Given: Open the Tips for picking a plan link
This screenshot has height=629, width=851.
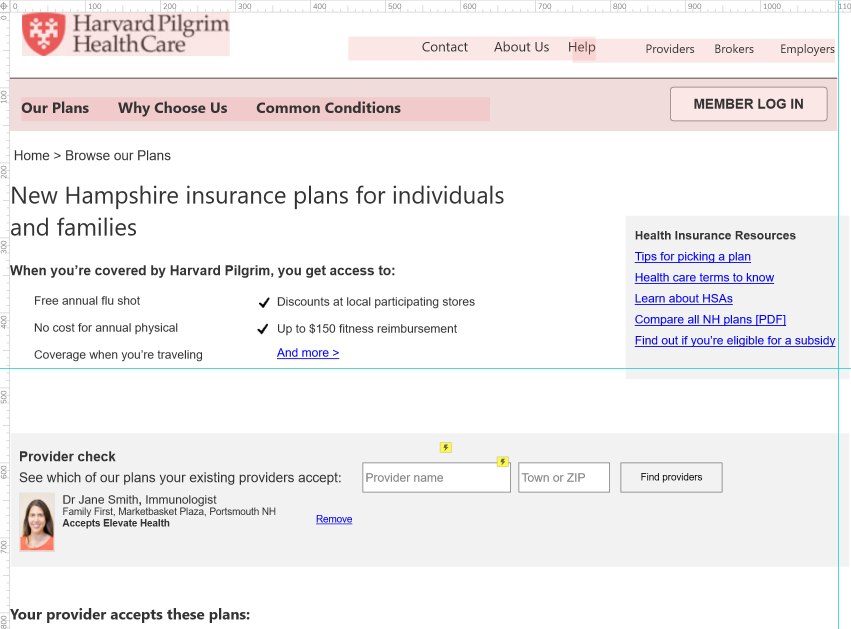Looking at the screenshot, I should [x=693, y=257].
